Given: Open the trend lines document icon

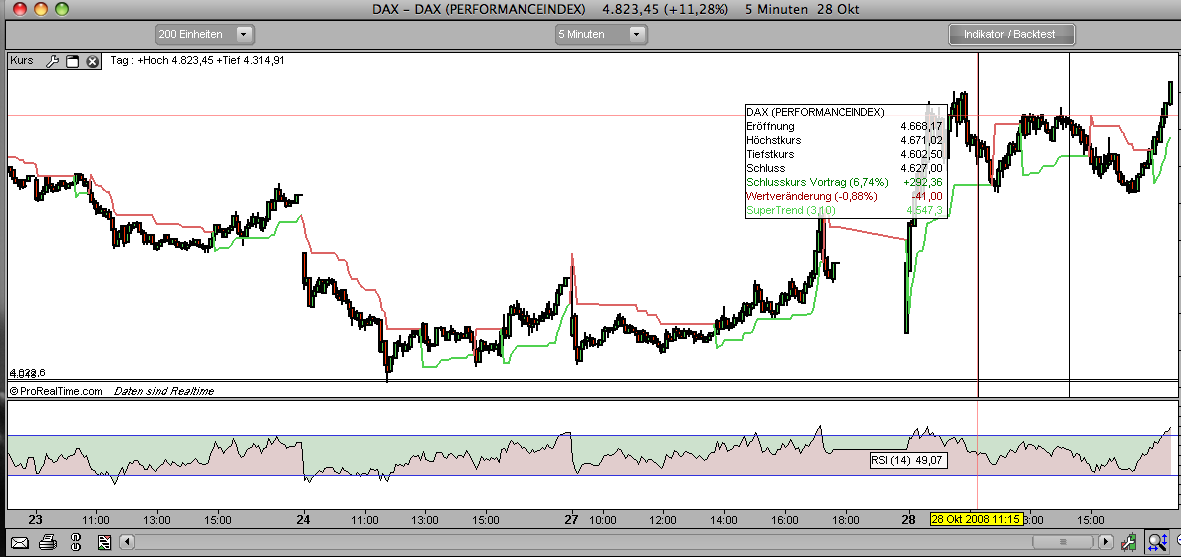Looking at the screenshot, I should click(x=104, y=542).
